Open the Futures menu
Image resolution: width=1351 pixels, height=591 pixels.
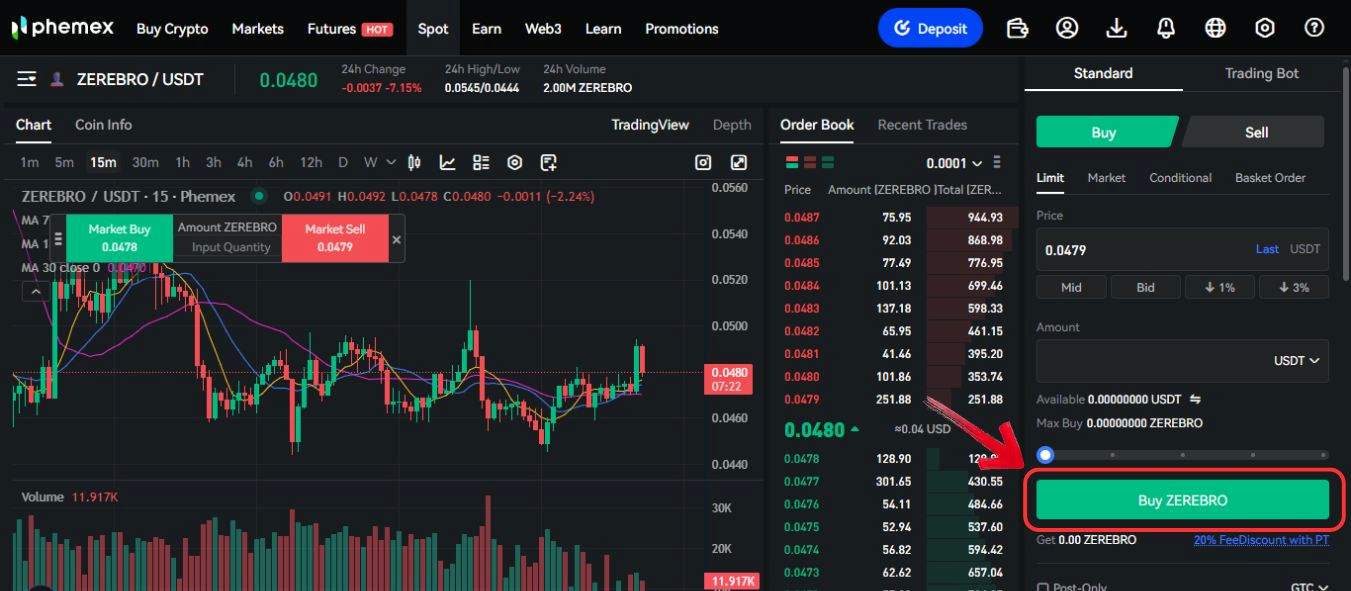tap(350, 28)
